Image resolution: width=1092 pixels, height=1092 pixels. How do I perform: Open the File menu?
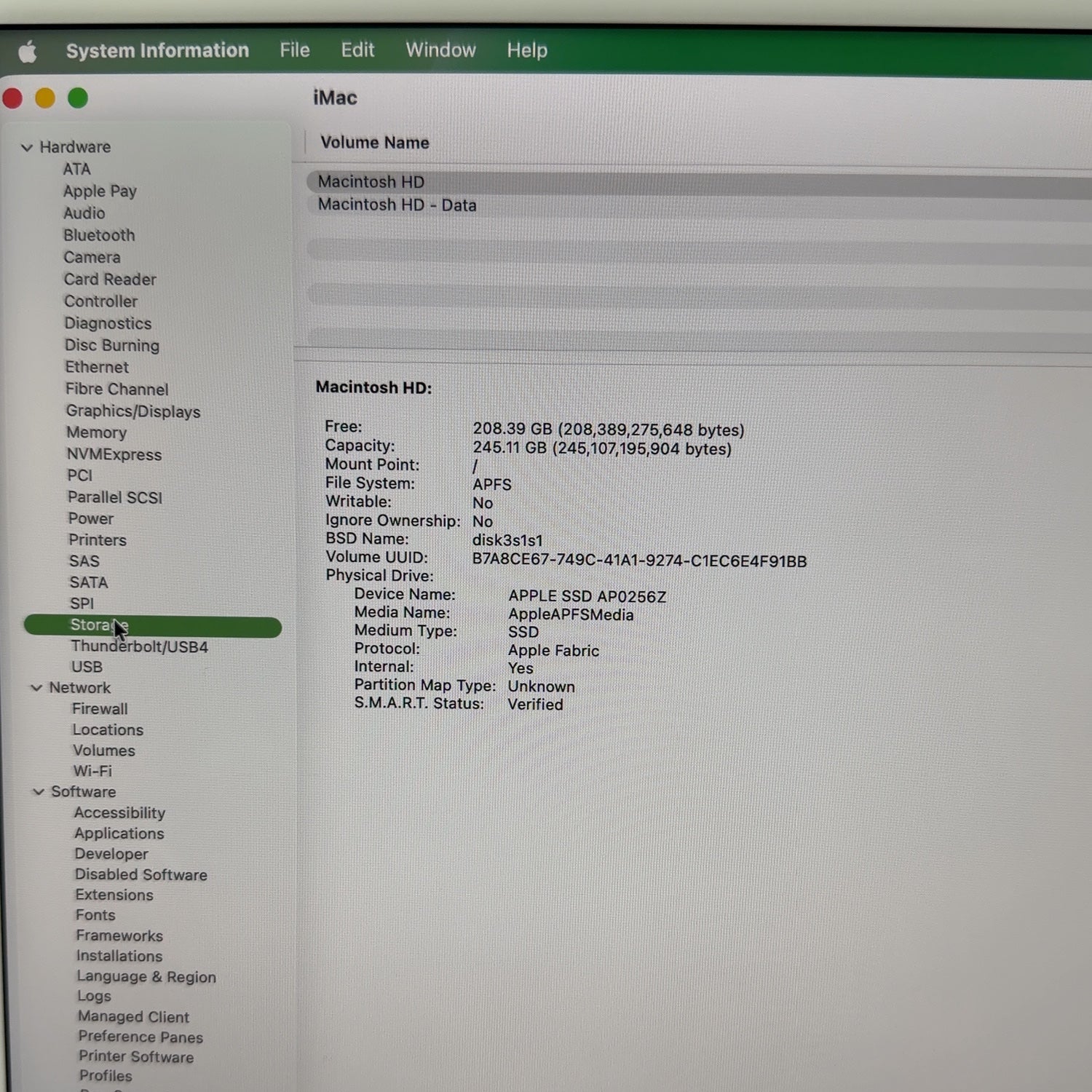click(x=295, y=50)
